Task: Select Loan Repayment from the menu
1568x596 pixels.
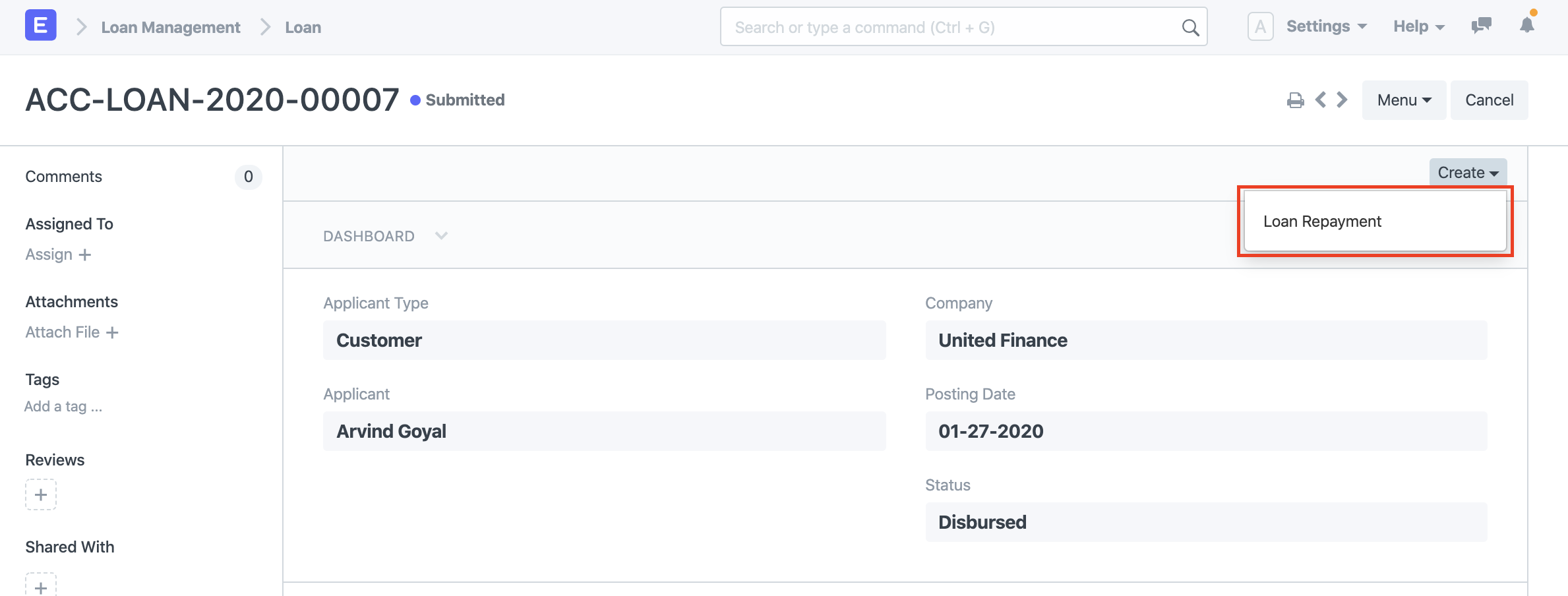Action: (x=1321, y=222)
